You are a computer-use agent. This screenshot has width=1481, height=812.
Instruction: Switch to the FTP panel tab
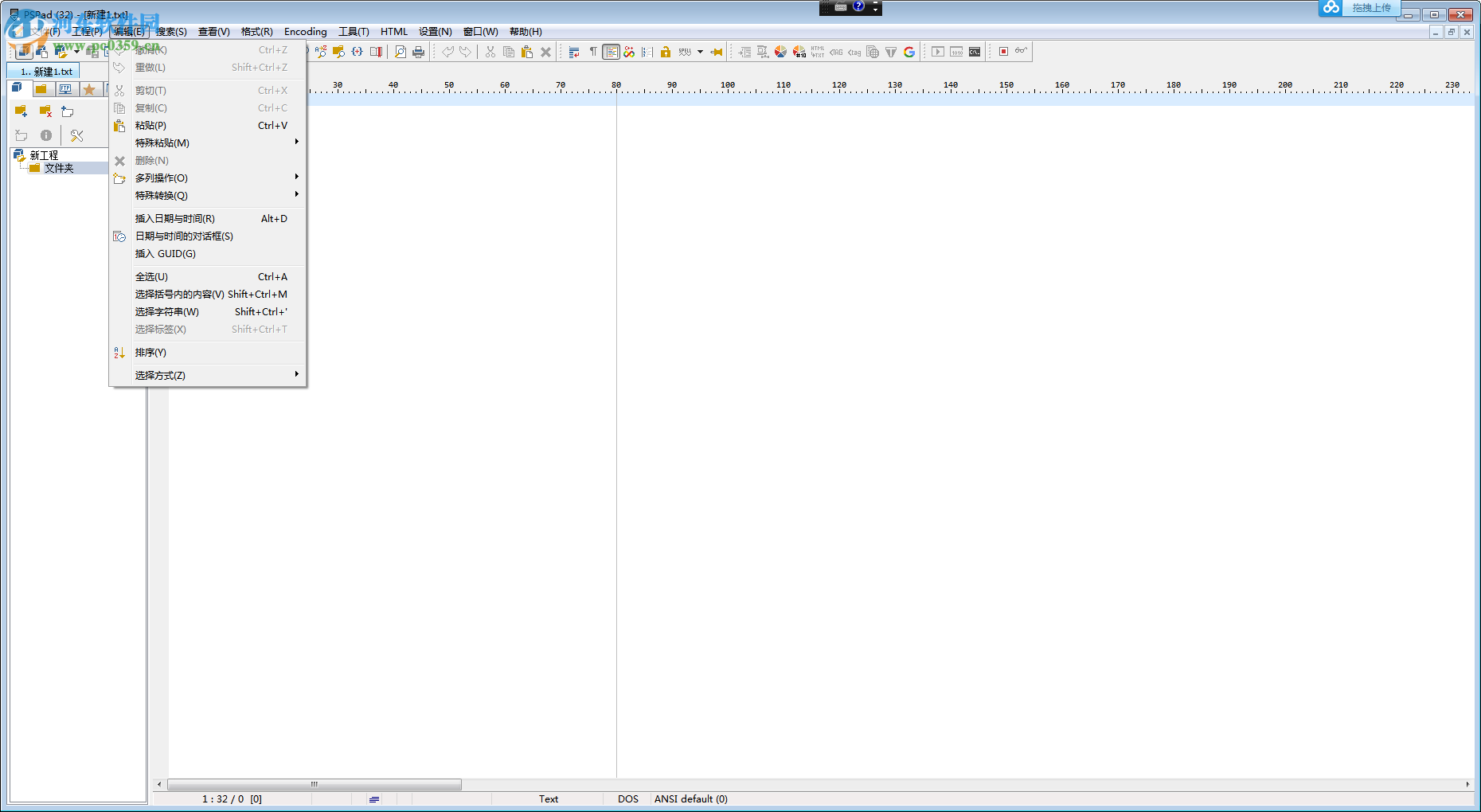(x=65, y=89)
